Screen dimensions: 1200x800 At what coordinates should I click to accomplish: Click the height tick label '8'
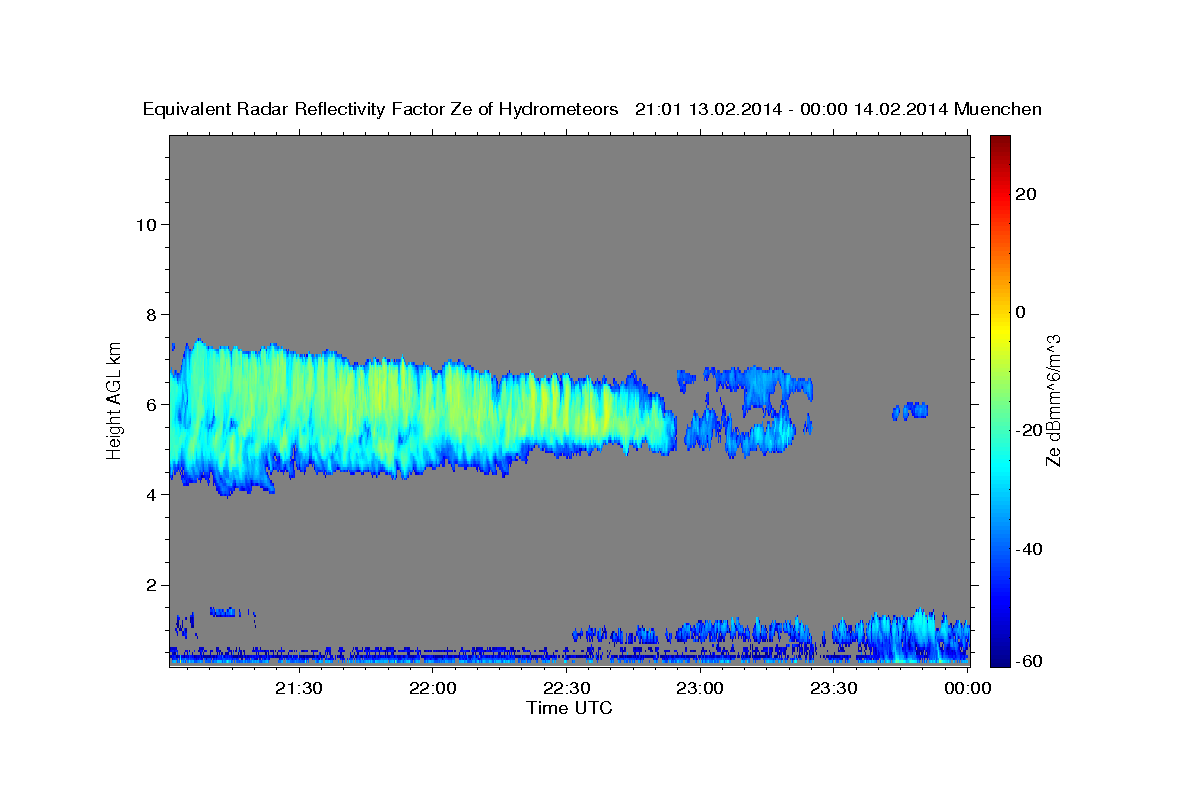coord(150,315)
